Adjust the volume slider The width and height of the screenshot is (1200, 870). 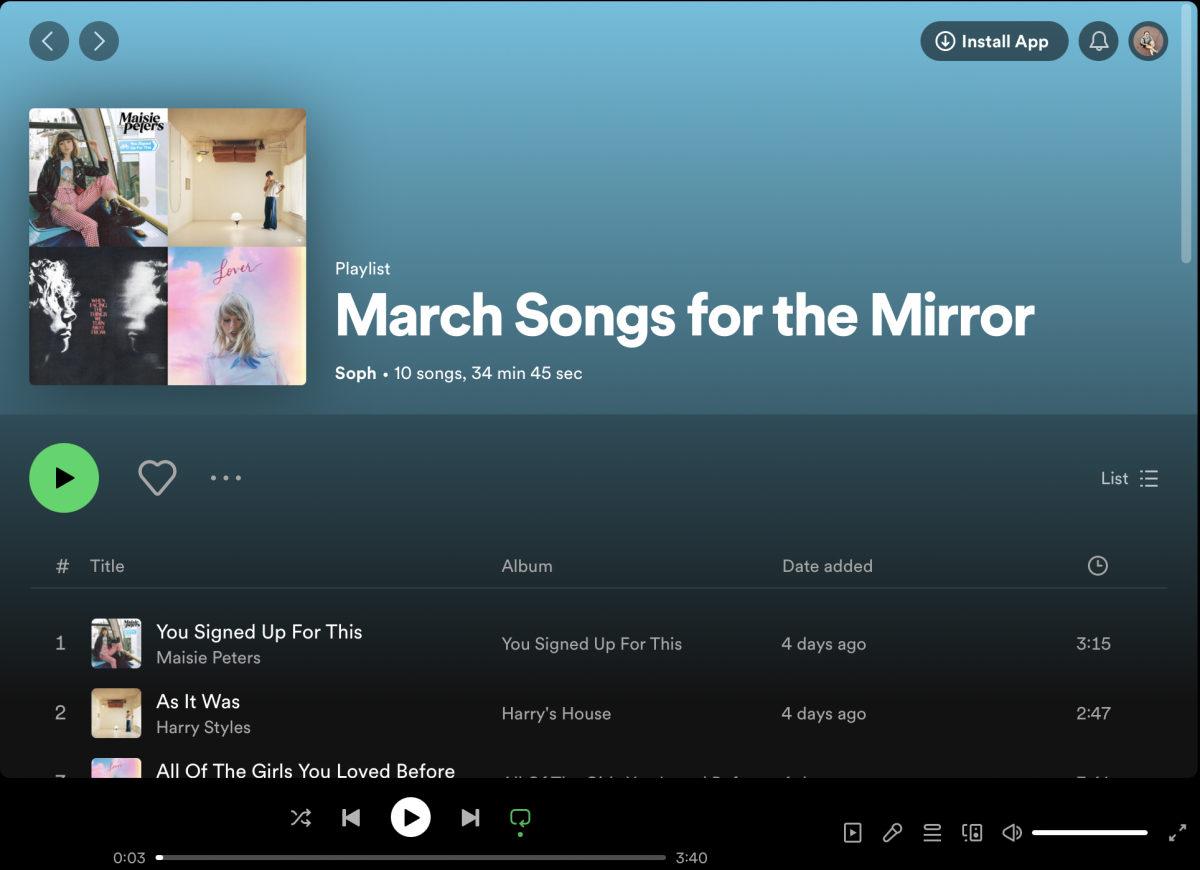1089,832
